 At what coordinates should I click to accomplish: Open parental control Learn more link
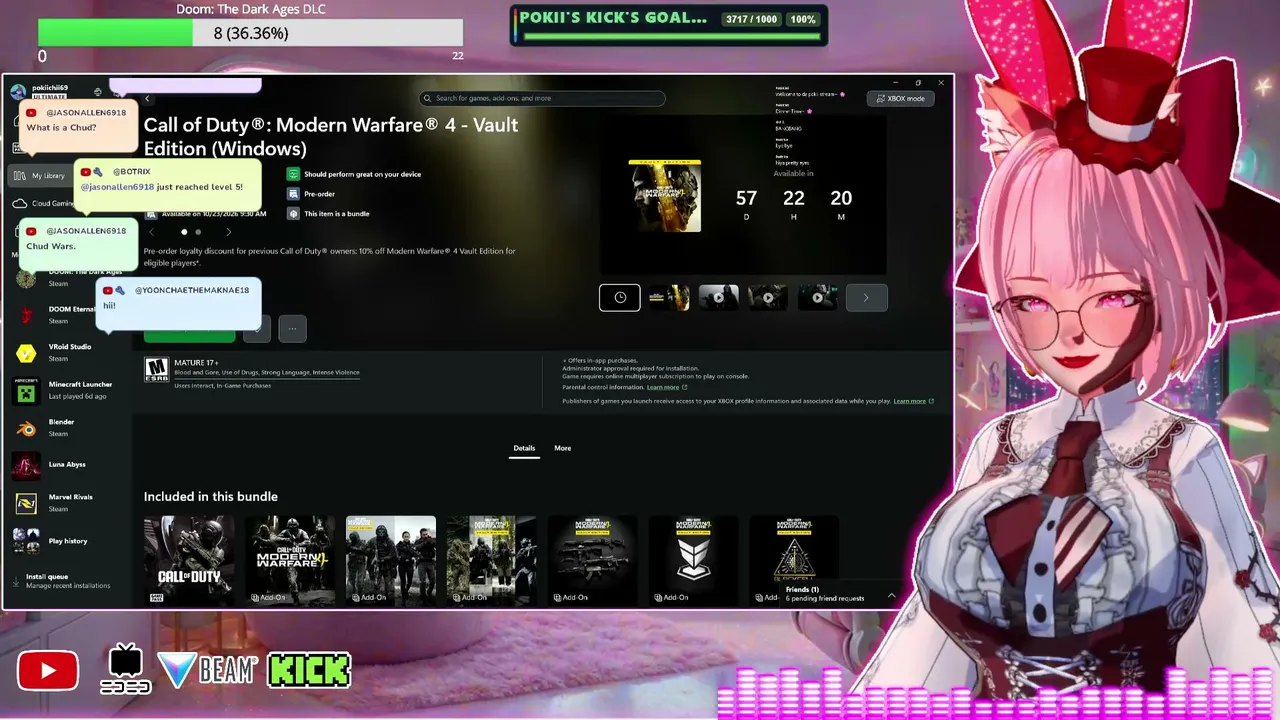pos(667,387)
